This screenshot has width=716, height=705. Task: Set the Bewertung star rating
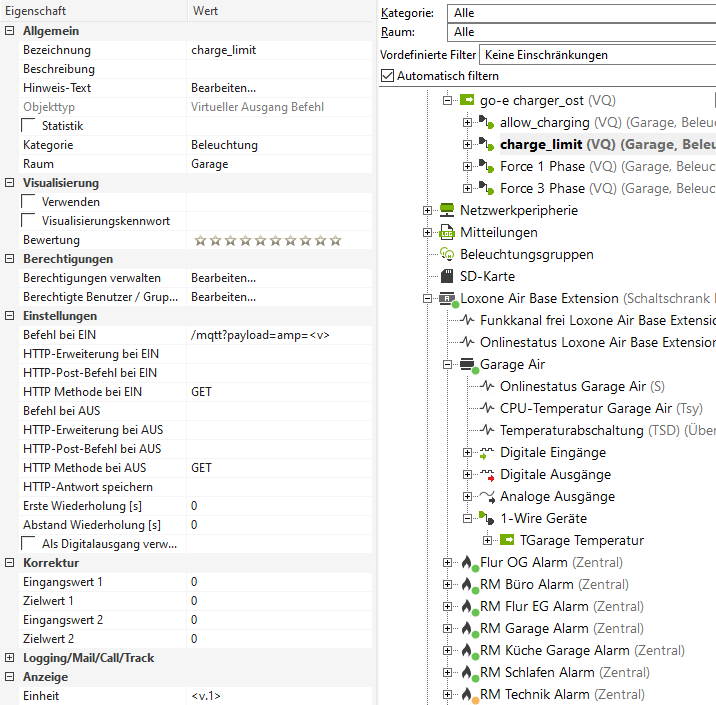[x=267, y=240]
